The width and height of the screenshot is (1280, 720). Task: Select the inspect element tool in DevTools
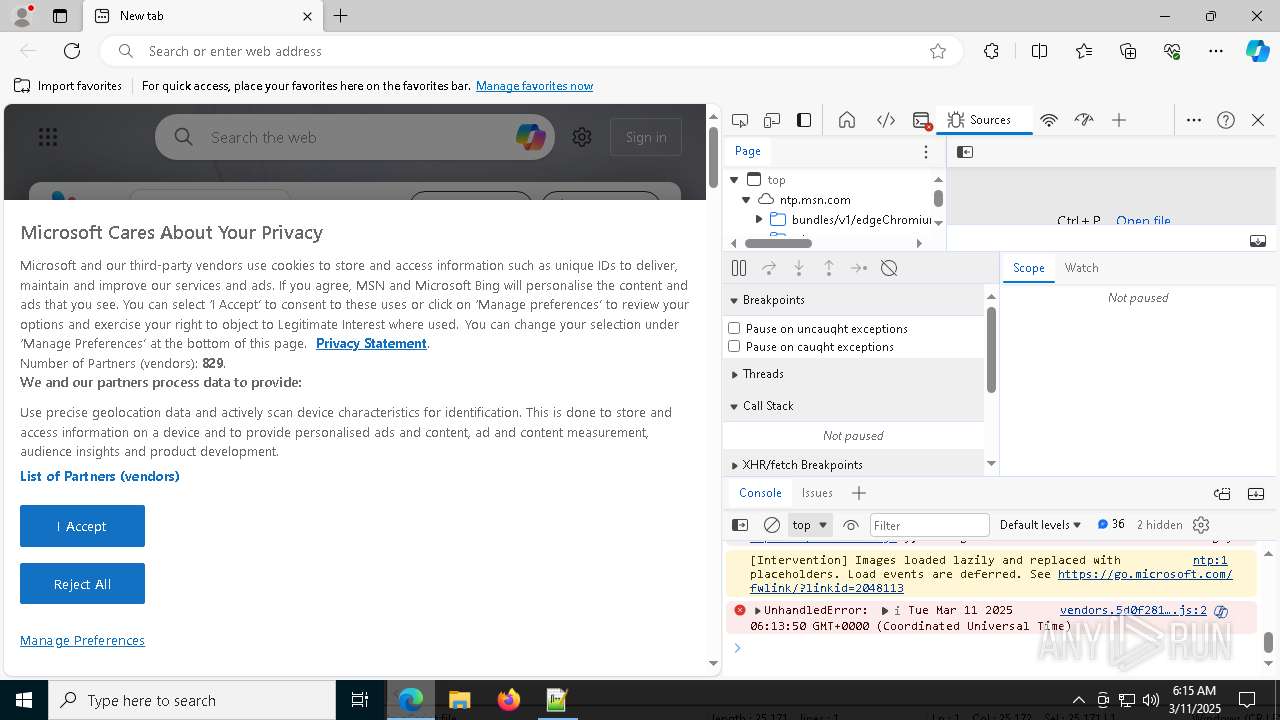(740, 120)
